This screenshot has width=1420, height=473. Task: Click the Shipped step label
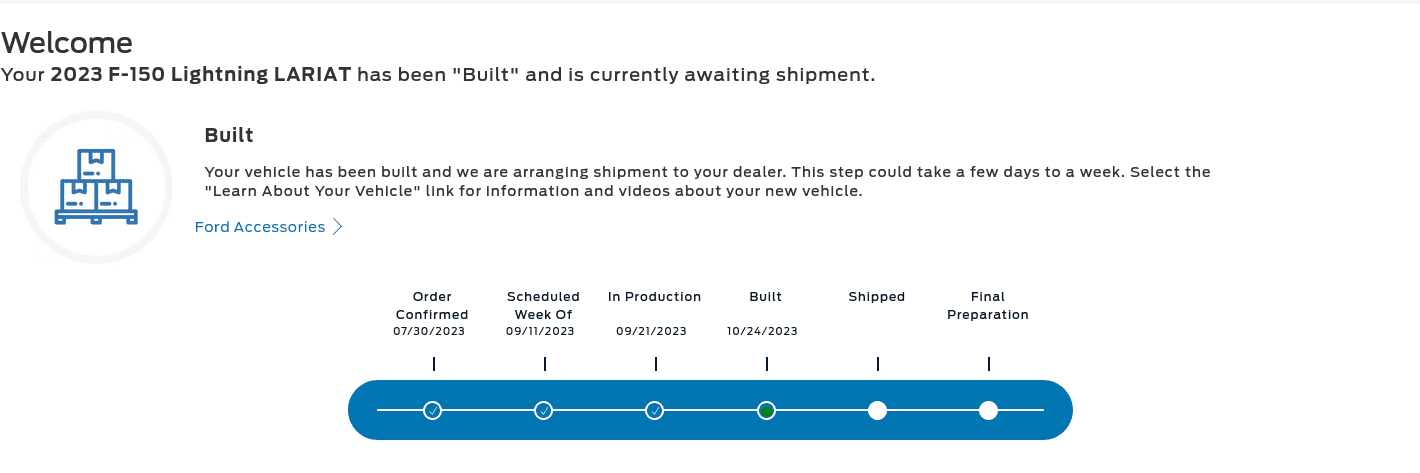point(877,297)
